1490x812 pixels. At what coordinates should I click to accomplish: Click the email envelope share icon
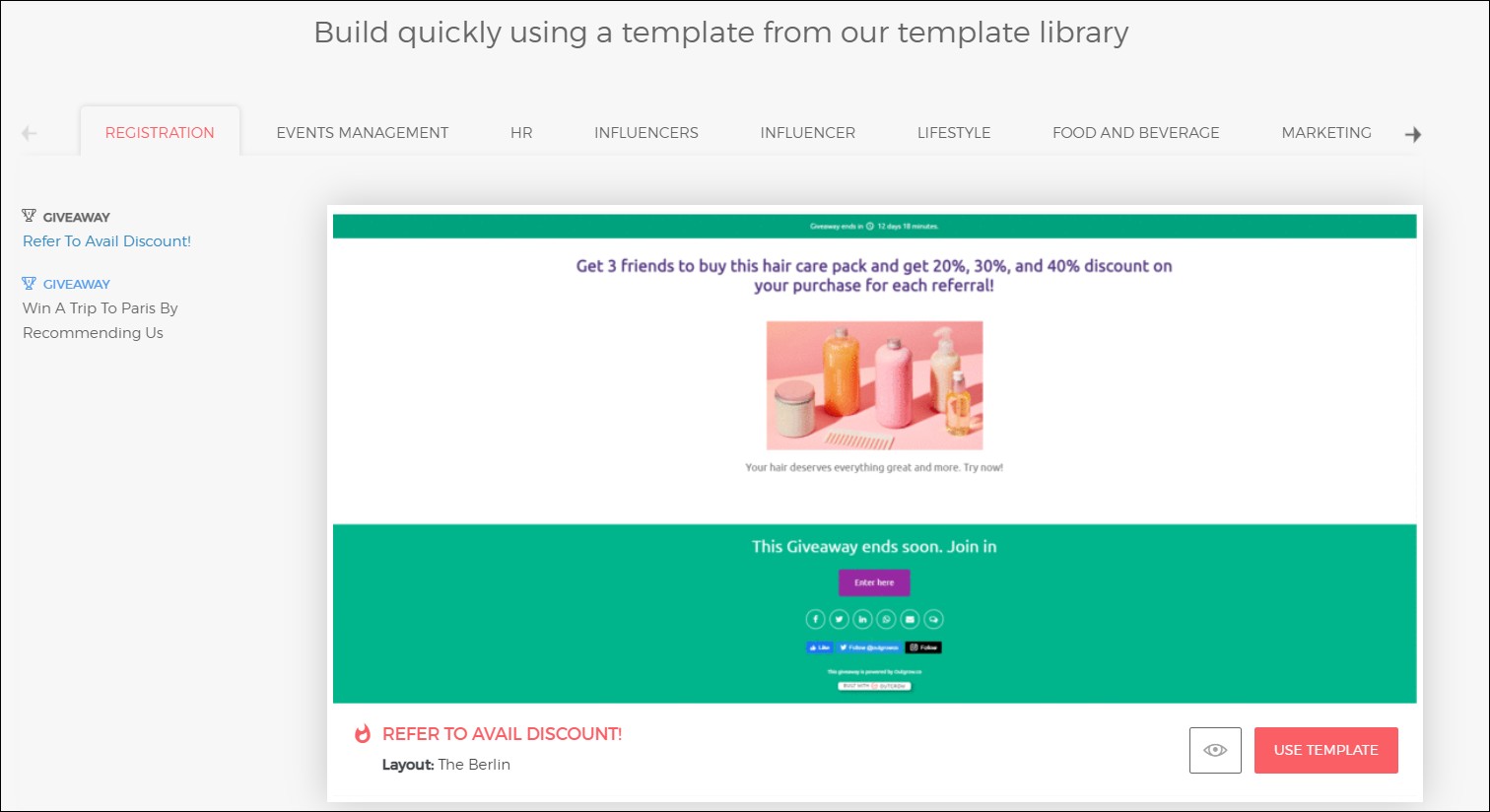(x=910, y=619)
